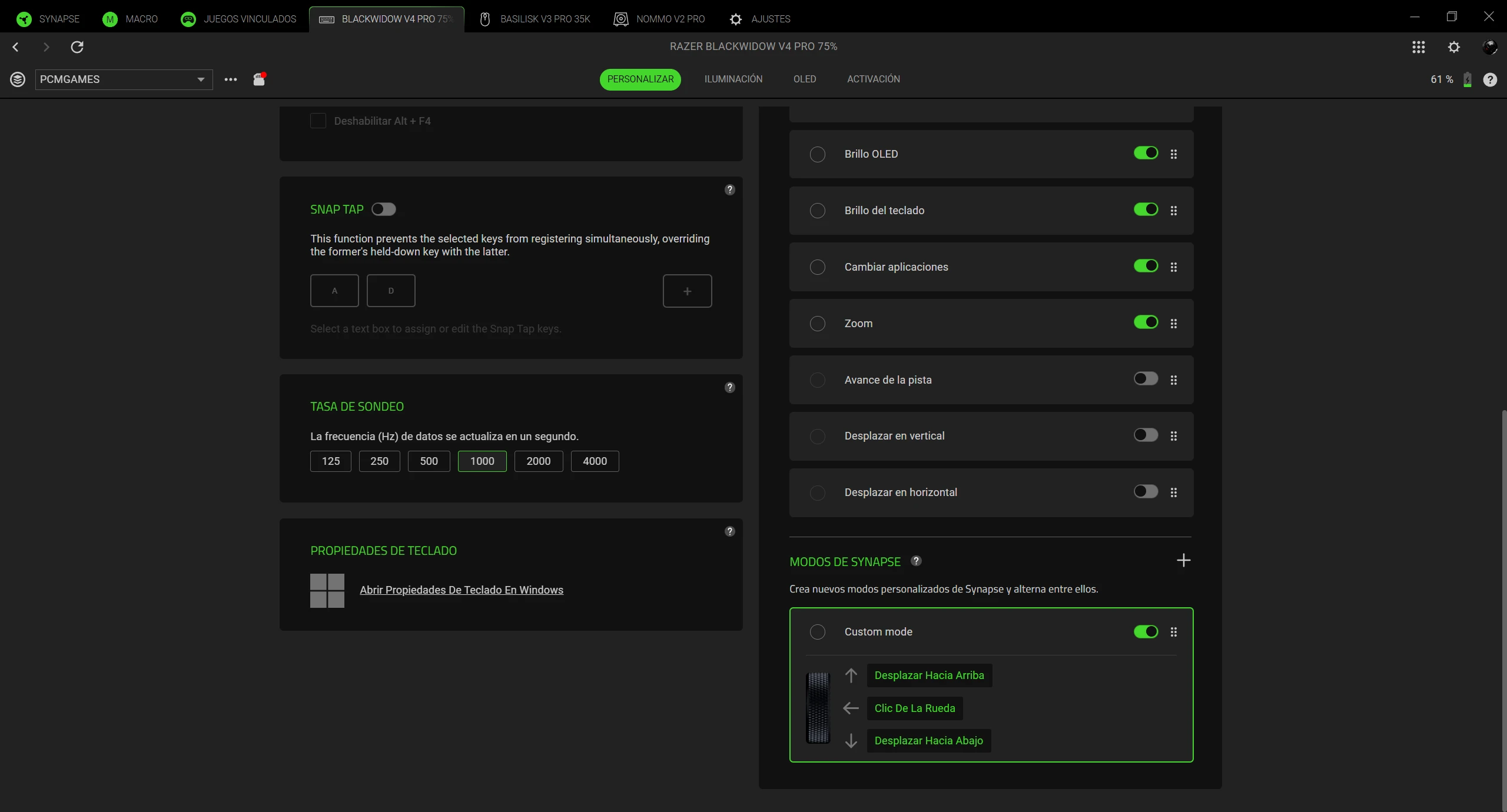Open the Synapse home tab
1507x812 pixels.
pos(48,19)
